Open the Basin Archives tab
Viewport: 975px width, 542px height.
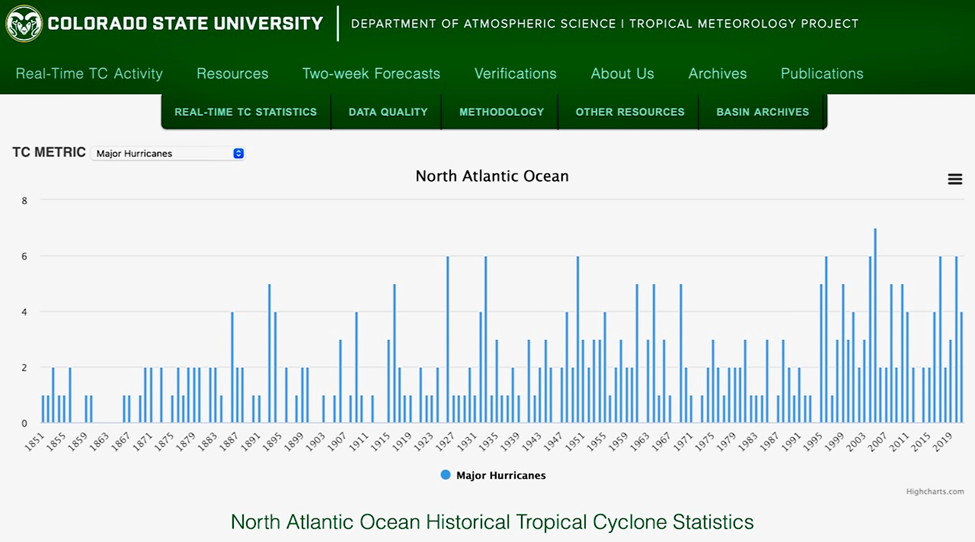pyautogui.click(x=762, y=112)
